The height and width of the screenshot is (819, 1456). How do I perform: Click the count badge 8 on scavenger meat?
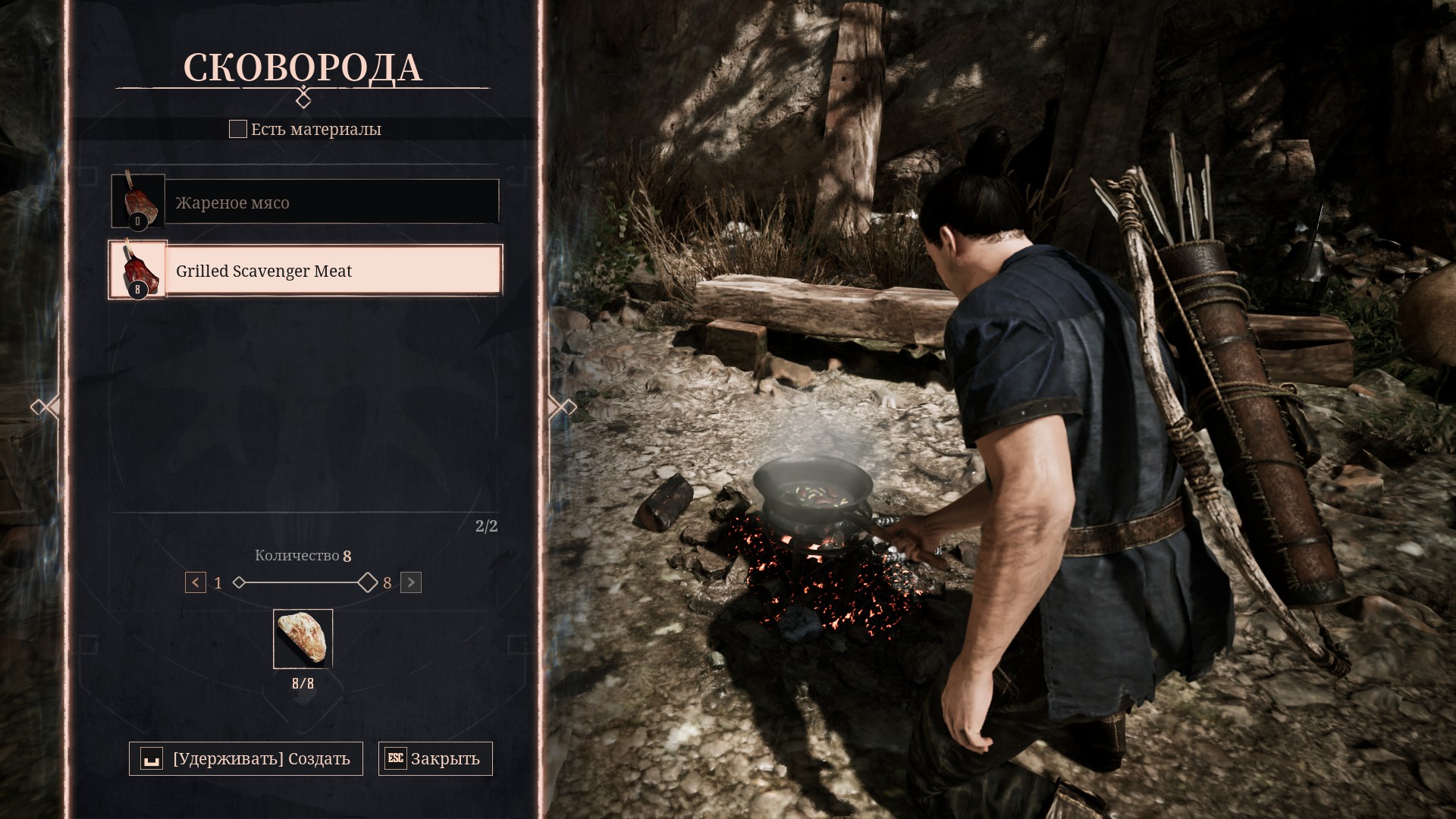137,290
